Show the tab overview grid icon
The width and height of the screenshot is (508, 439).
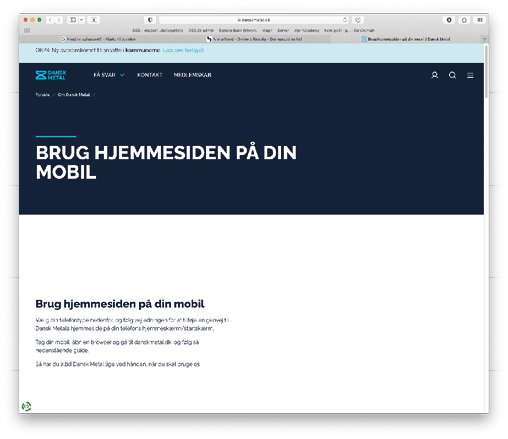[x=480, y=20]
